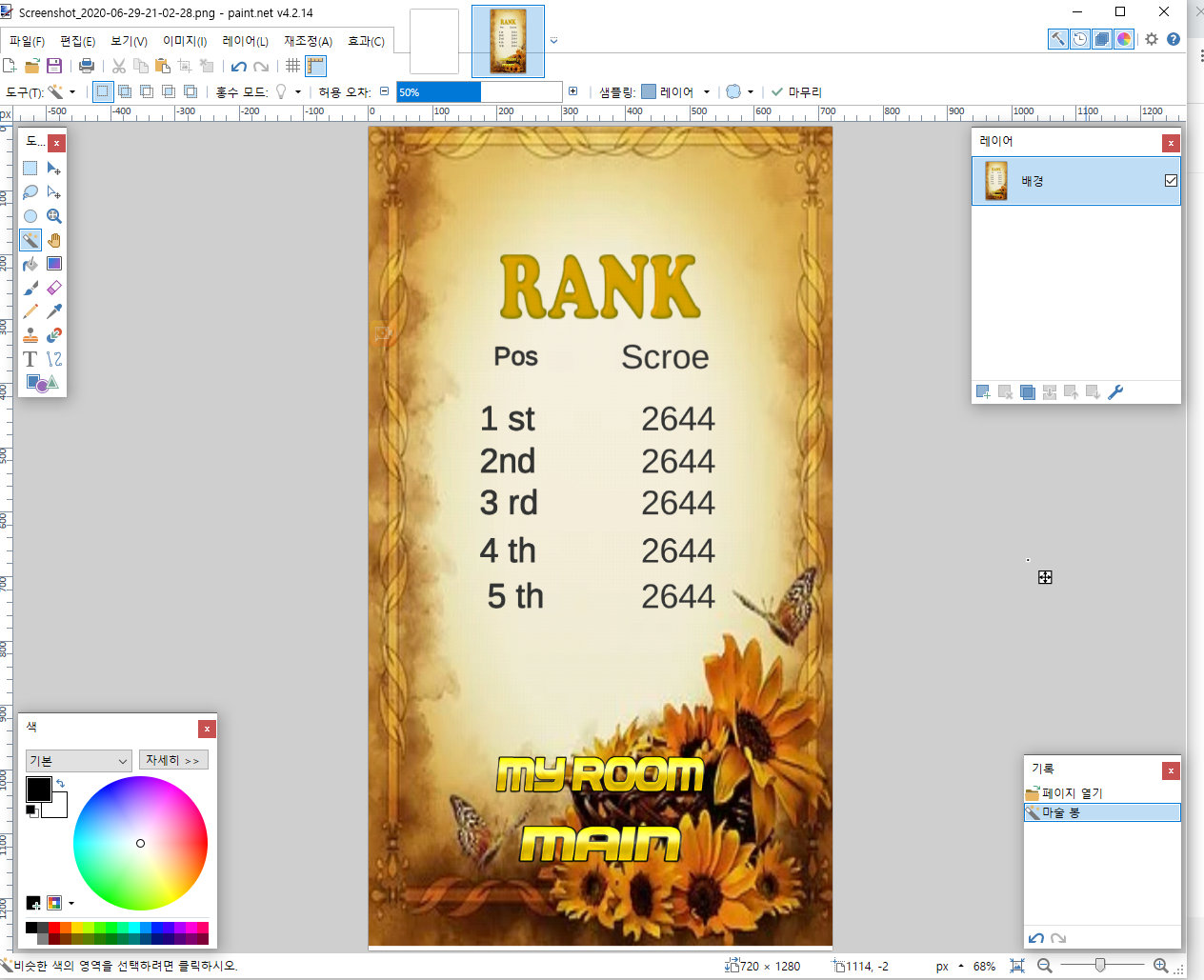The width and height of the screenshot is (1204, 980).
Task: Click the Duplicate Layer icon
Action: point(1028,391)
